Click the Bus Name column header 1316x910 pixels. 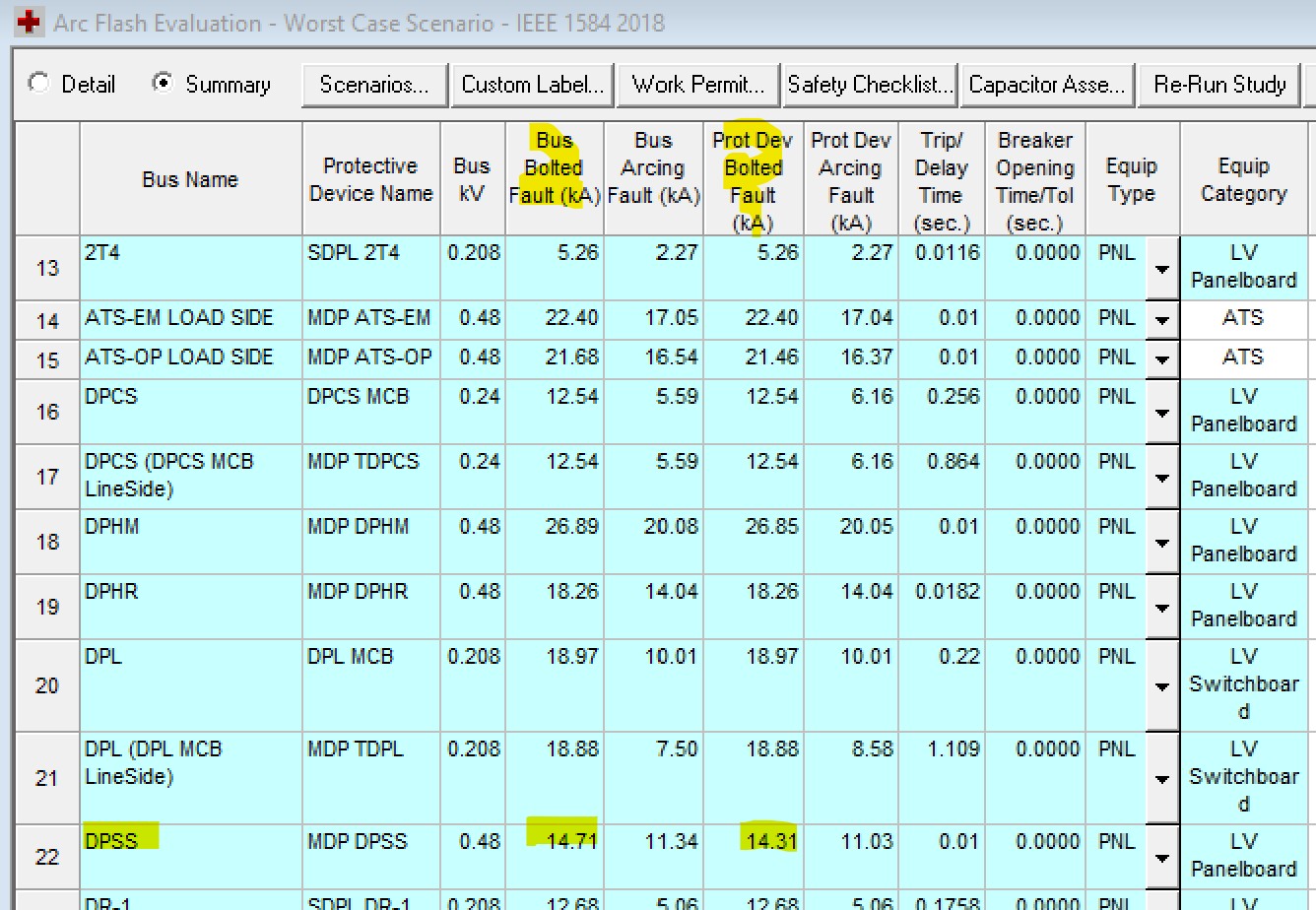pyautogui.click(x=190, y=179)
